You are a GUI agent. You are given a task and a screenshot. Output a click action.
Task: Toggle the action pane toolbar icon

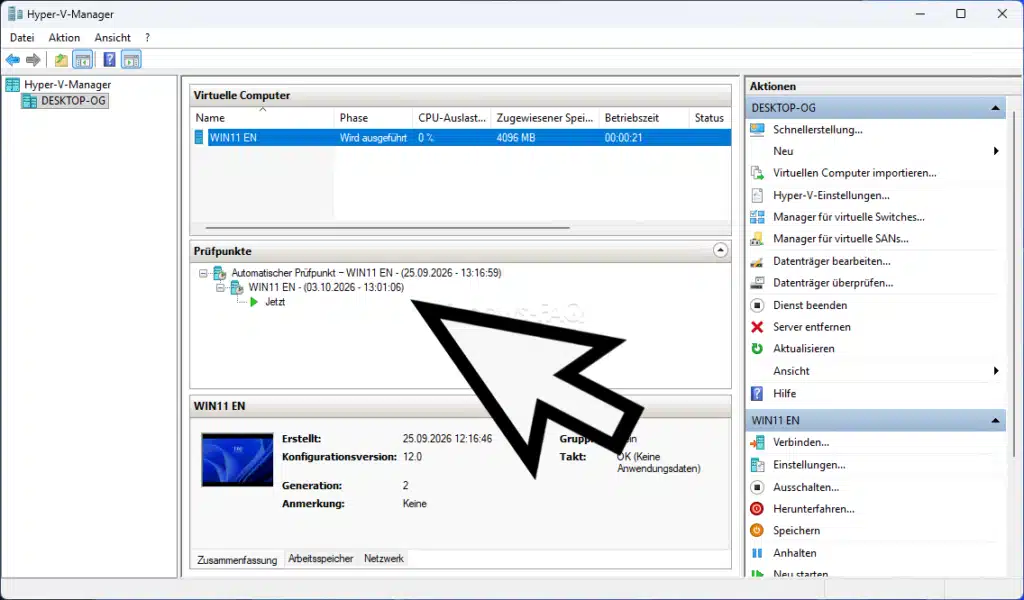(x=131, y=60)
